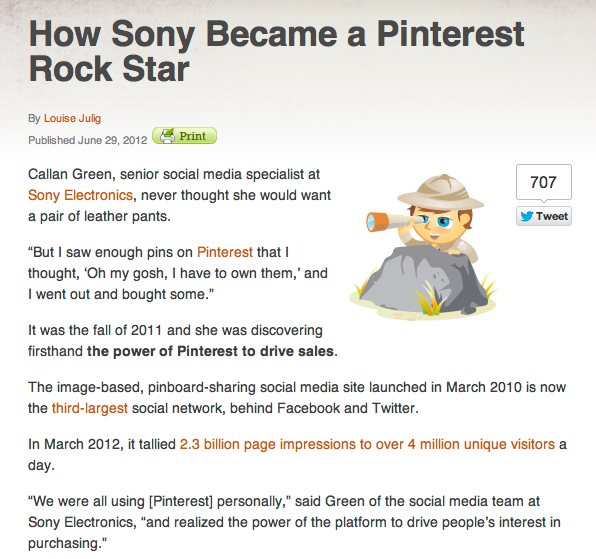Click the article headline about Sony
The image size is (596, 559).
[276, 51]
